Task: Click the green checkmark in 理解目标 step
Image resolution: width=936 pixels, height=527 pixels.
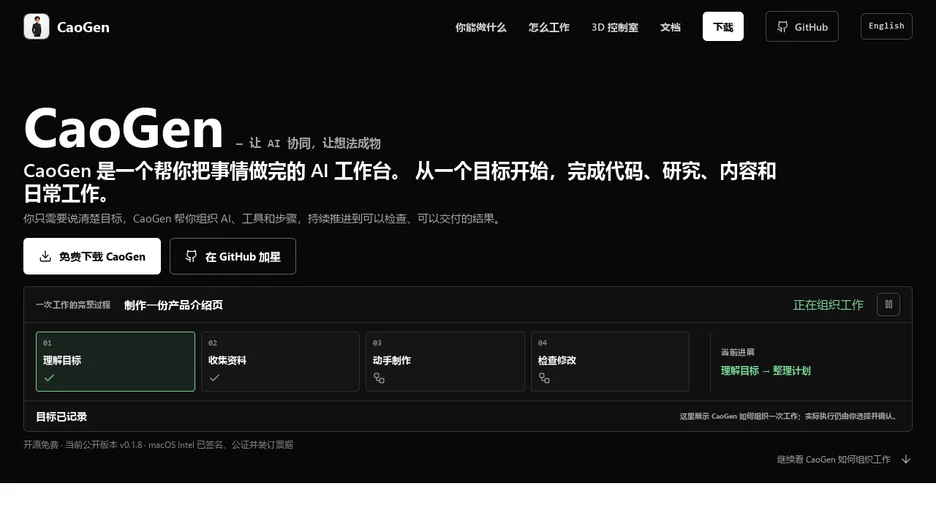Action: click(50, 378)
